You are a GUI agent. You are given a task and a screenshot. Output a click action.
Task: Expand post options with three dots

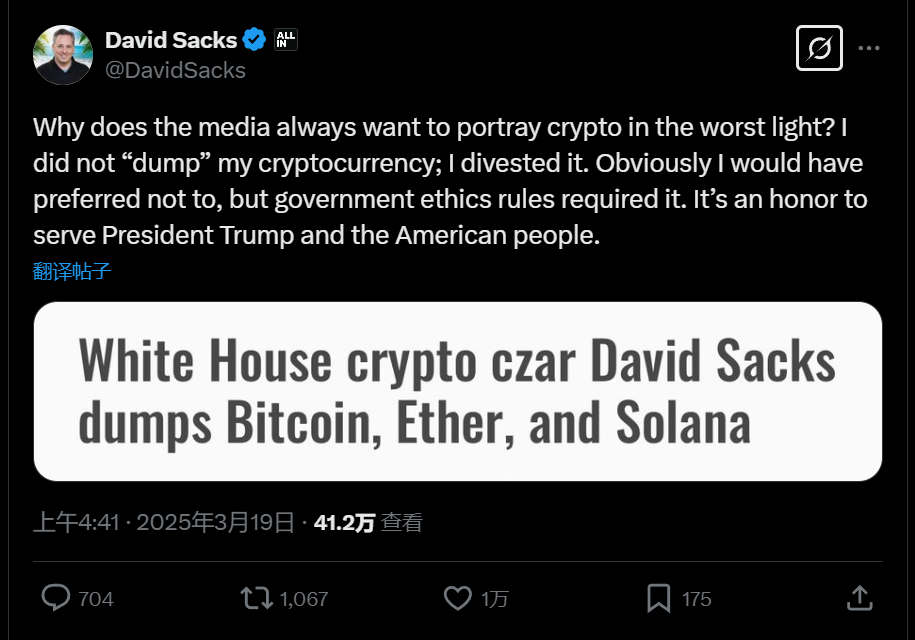pyautogui.click(x=868, y=47)
